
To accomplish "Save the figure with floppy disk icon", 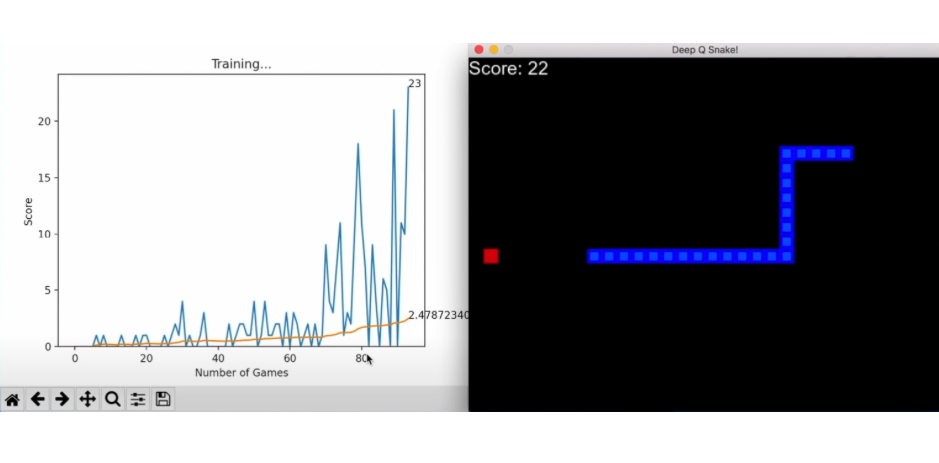I will (x=163, y=400).
